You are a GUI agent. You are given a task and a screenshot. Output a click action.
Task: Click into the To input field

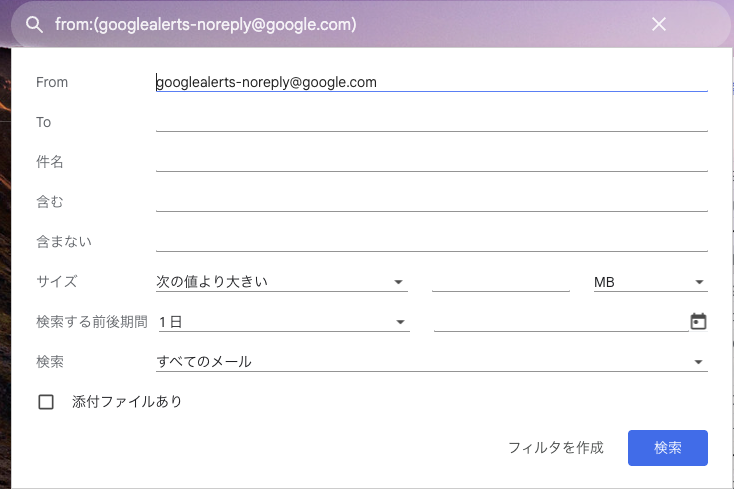431,122
